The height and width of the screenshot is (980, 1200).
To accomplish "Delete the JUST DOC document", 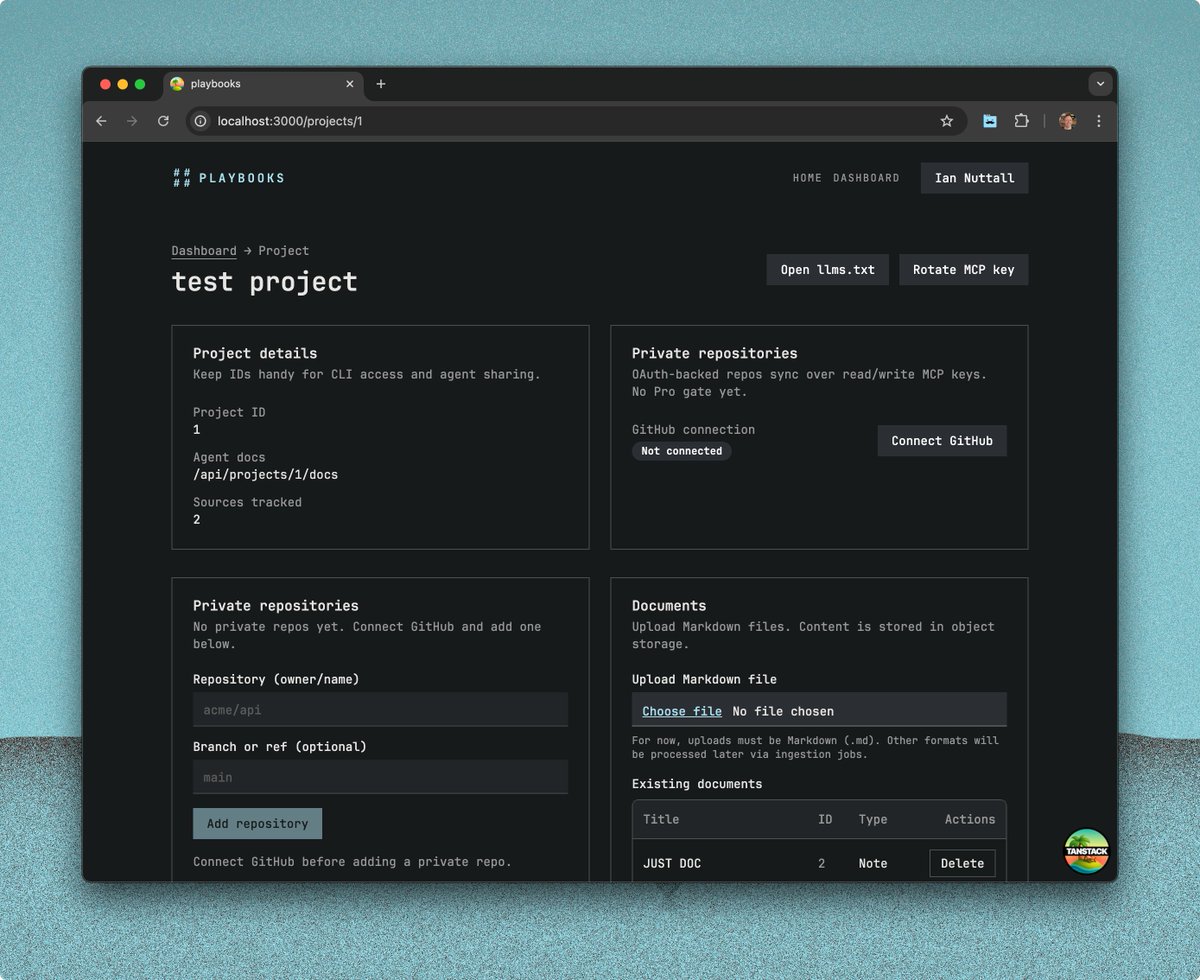I will click(x=962, y=863).
